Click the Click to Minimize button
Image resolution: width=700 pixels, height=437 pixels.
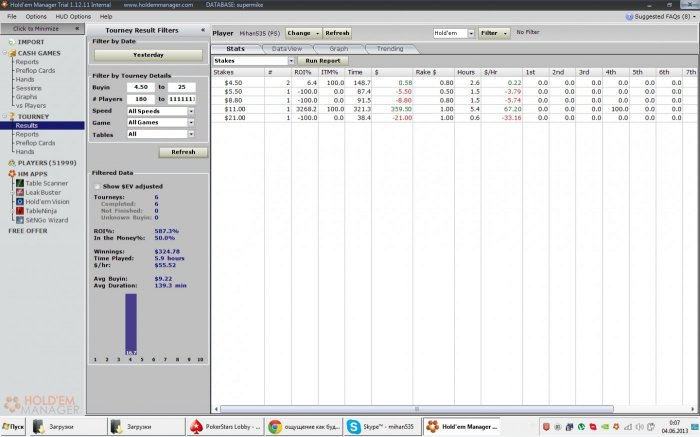(42, 29)
